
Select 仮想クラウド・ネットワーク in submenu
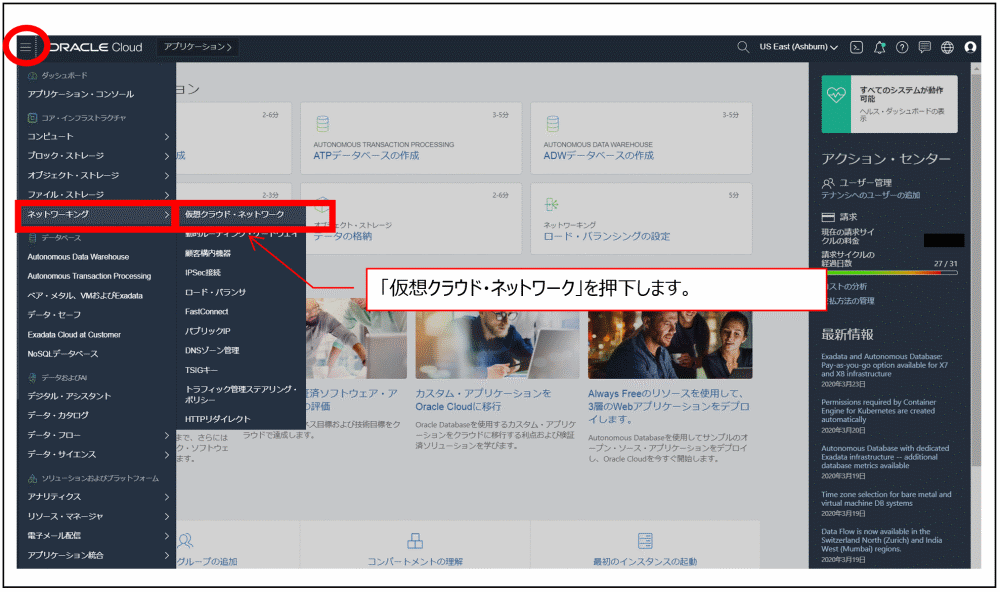(x=235, y=214)
